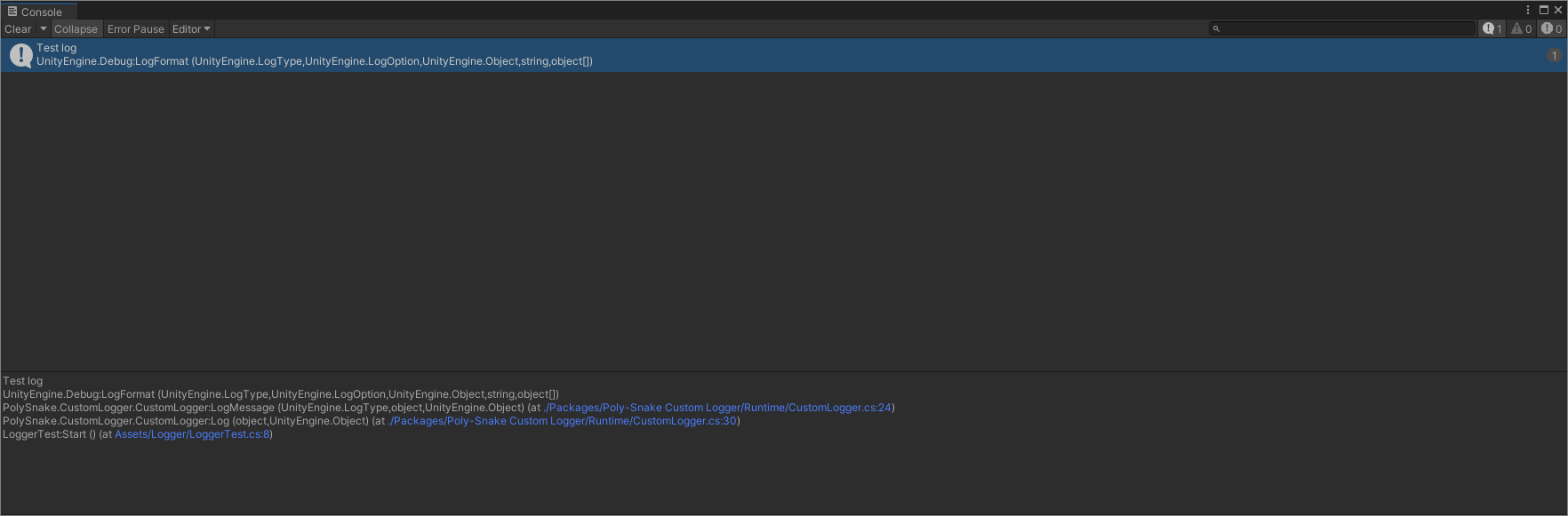Select the Console tab
1568x516 pixels.
[36, 12]
